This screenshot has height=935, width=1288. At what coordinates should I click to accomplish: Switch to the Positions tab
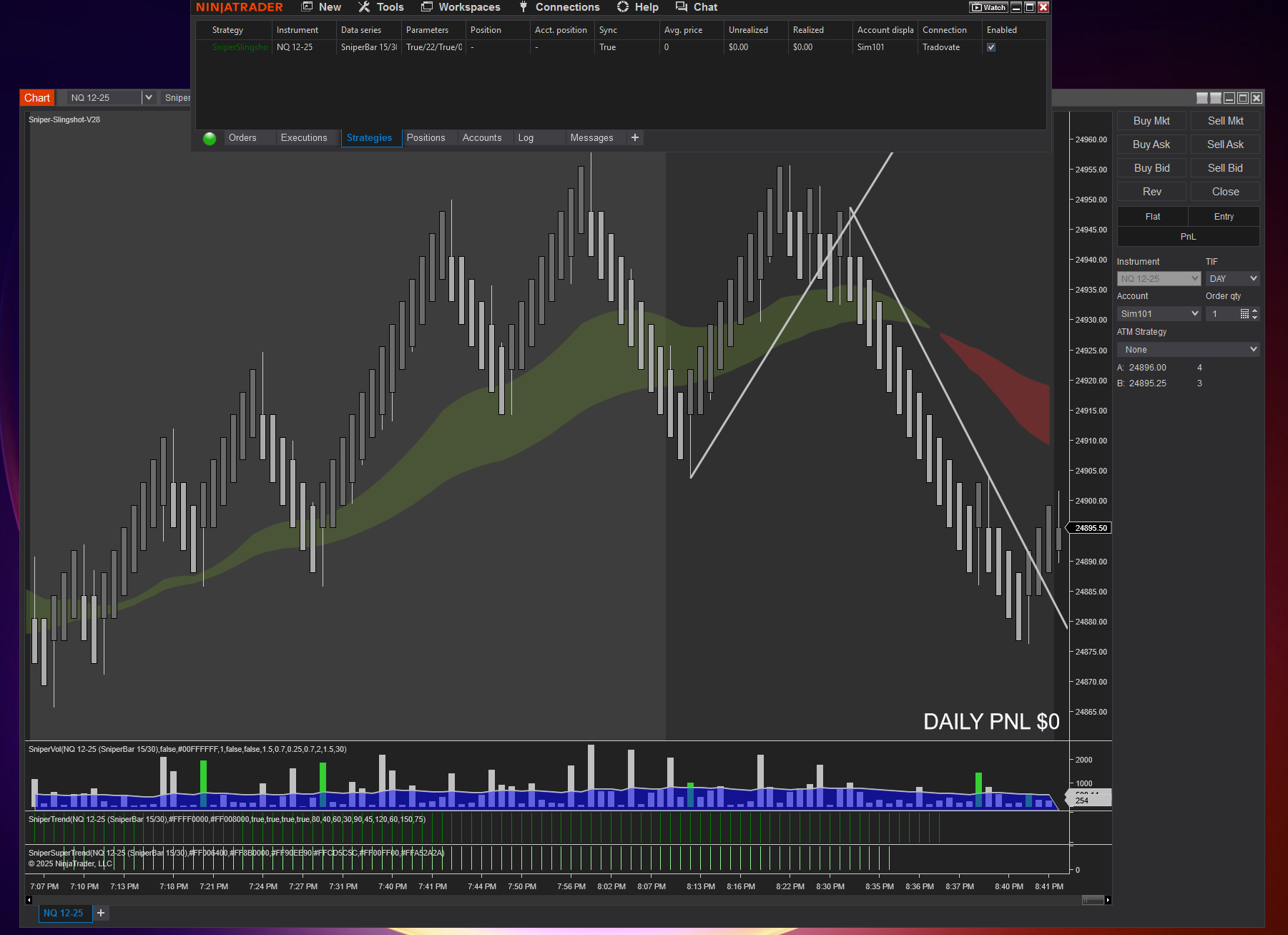[426, 138]
